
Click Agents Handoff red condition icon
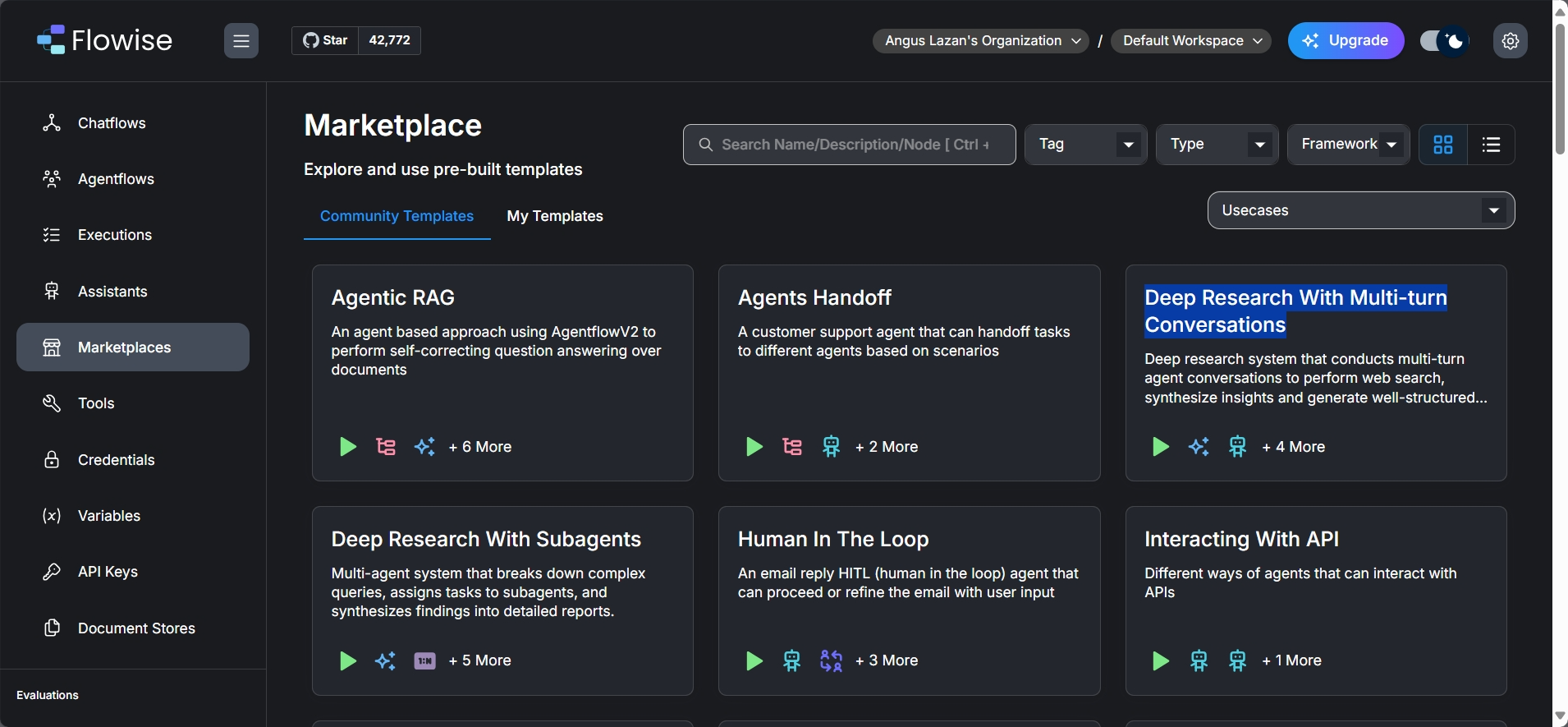(792, 447)
